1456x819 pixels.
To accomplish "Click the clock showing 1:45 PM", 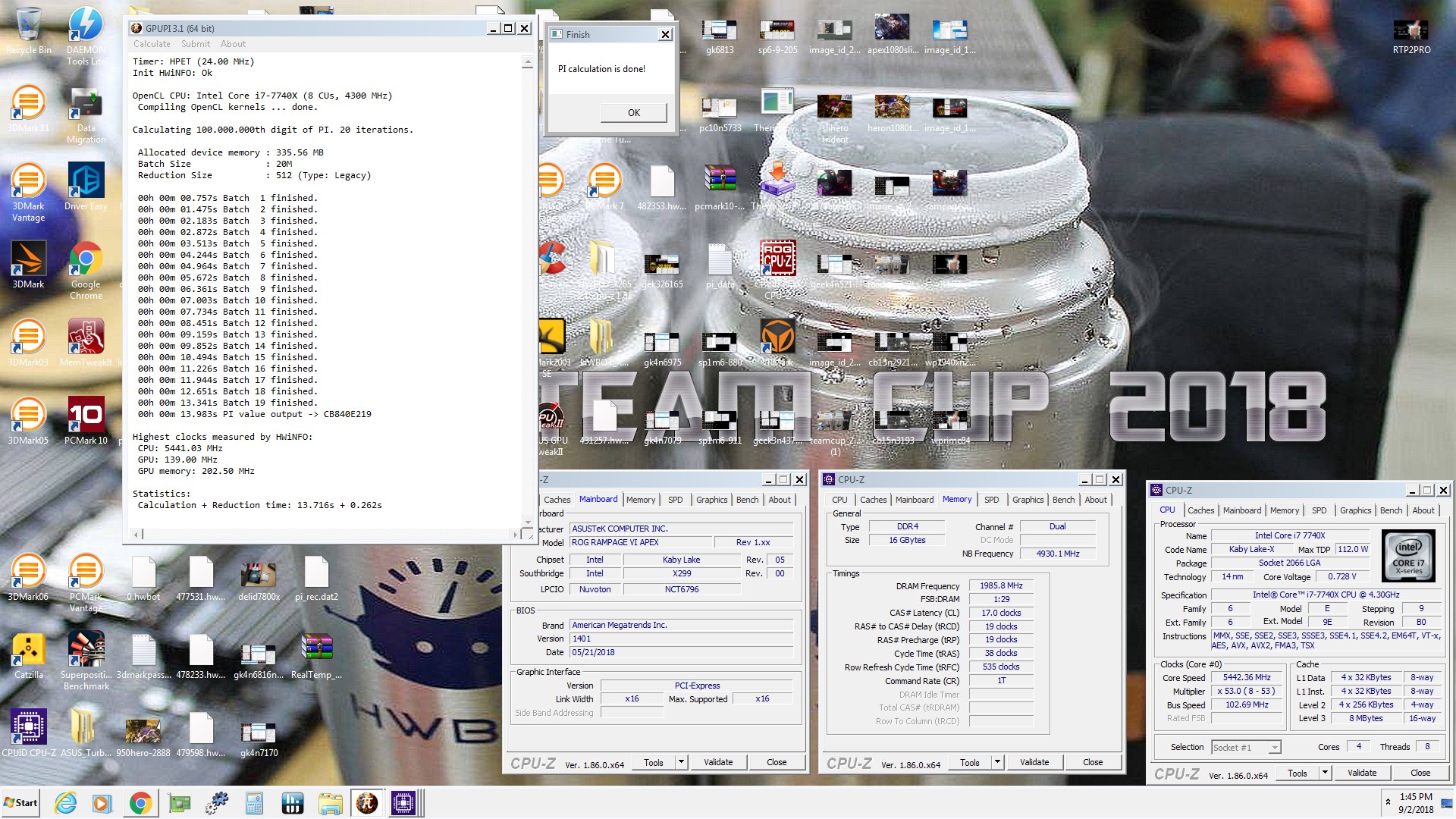I will [x=1416, y=796].
